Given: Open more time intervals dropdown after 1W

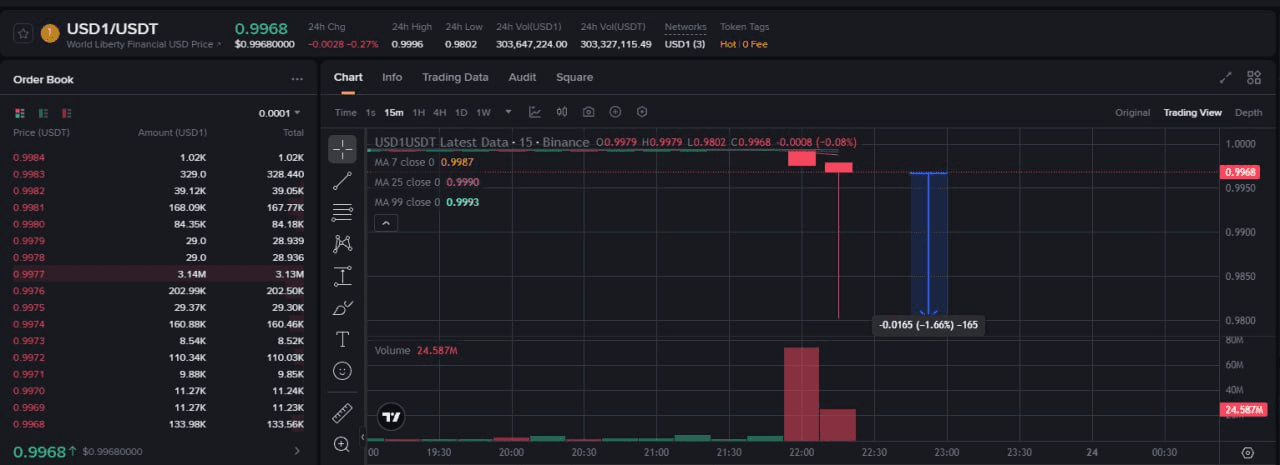Looking at the screenshot, I should 508,112.
